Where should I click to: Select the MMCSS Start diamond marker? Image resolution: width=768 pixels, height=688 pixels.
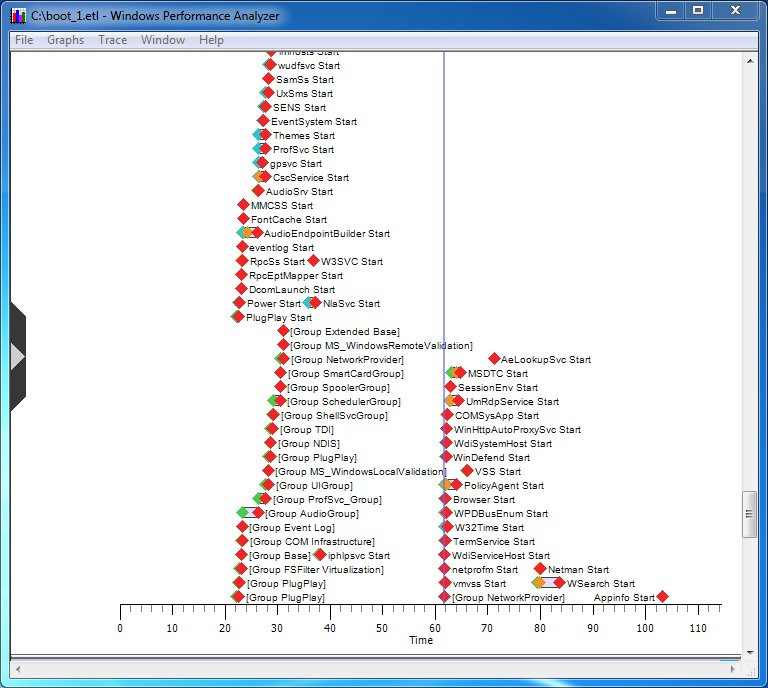point(243,205)
